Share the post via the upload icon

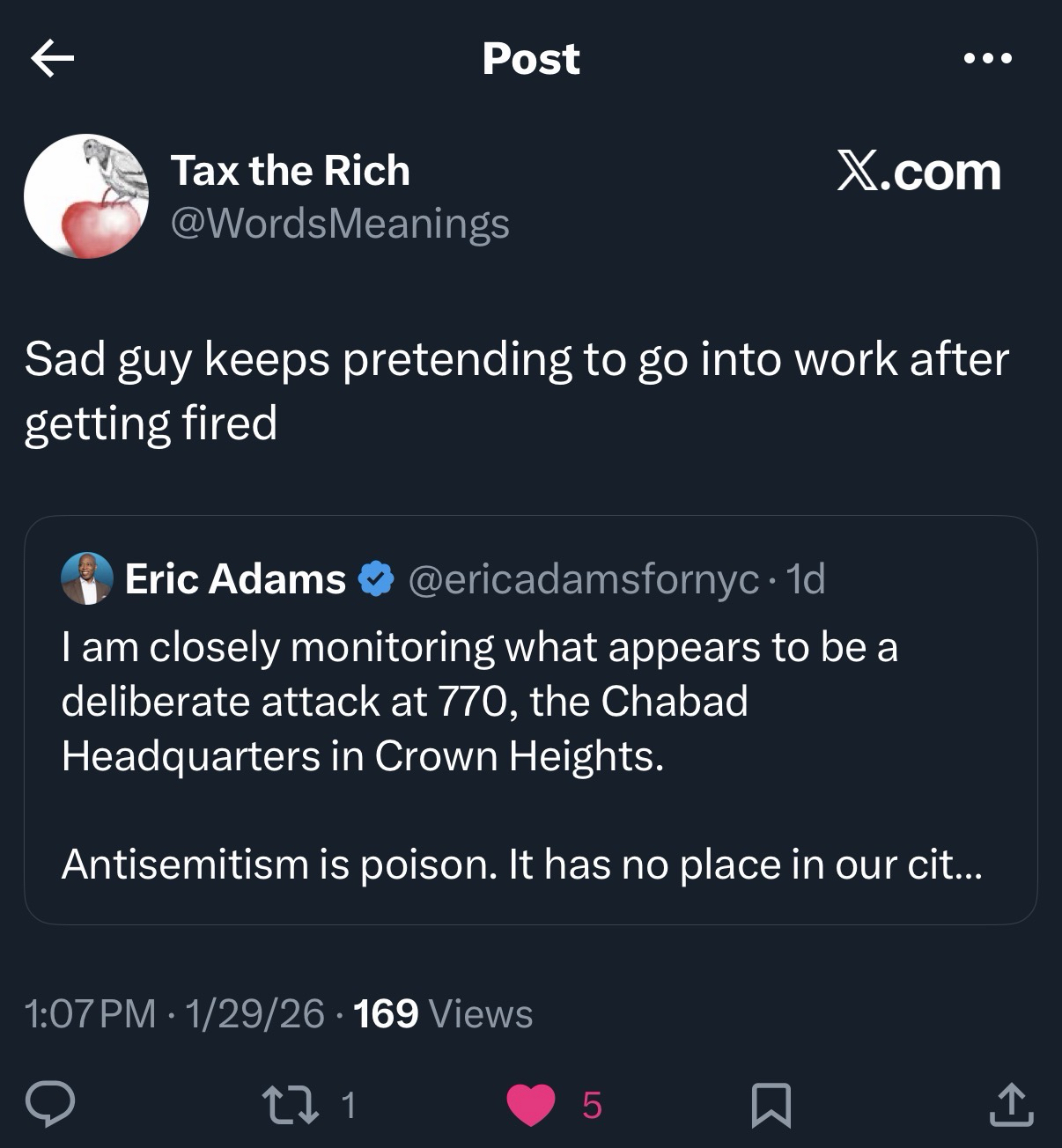pos(1010,1105)
